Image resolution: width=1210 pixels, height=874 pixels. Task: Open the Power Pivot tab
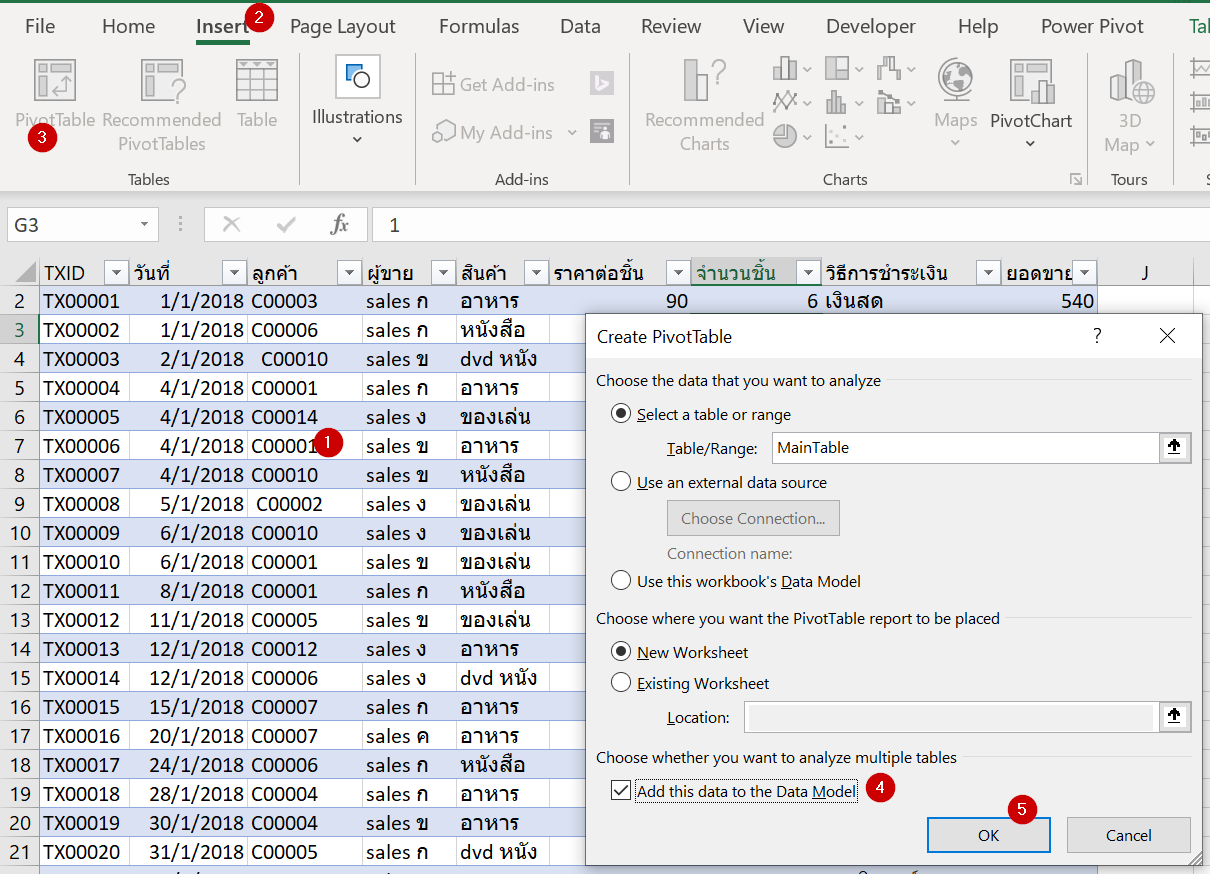pos(1091,26)
